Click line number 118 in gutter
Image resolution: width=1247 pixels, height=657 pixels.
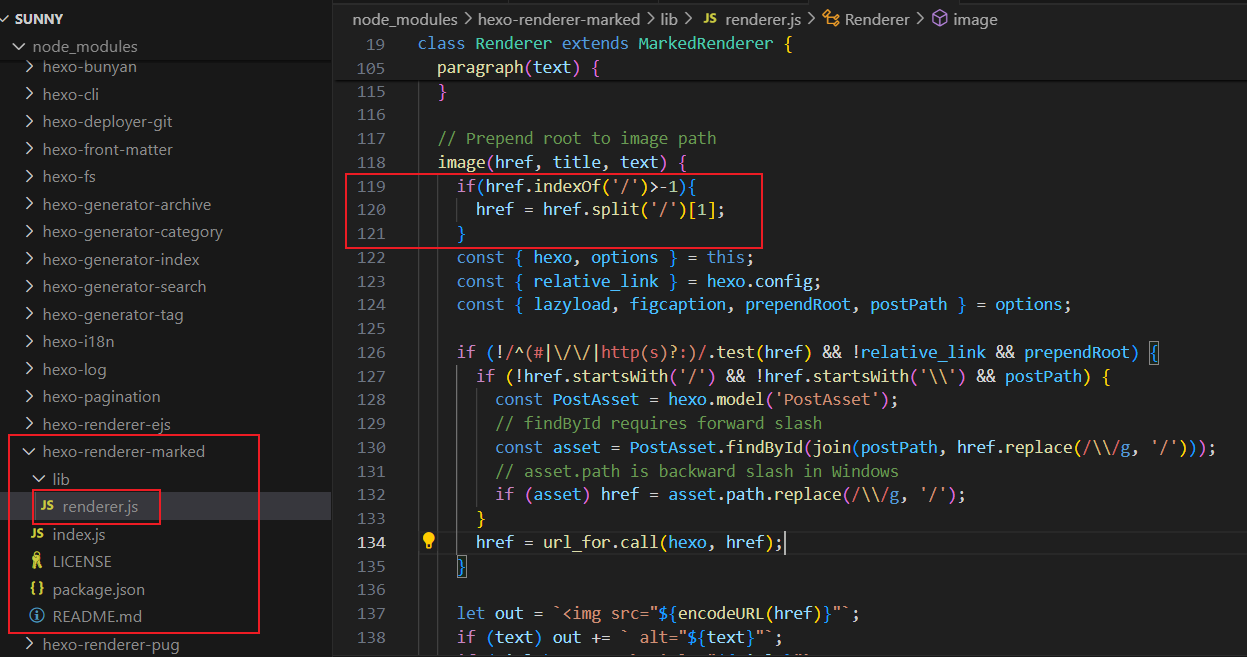coord(371,162)
